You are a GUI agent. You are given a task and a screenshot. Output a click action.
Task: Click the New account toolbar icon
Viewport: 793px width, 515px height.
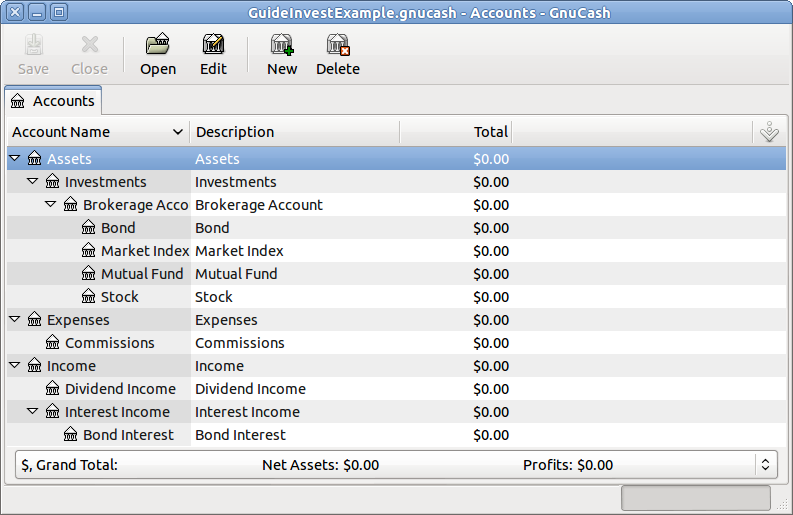(x=282, y=45)
